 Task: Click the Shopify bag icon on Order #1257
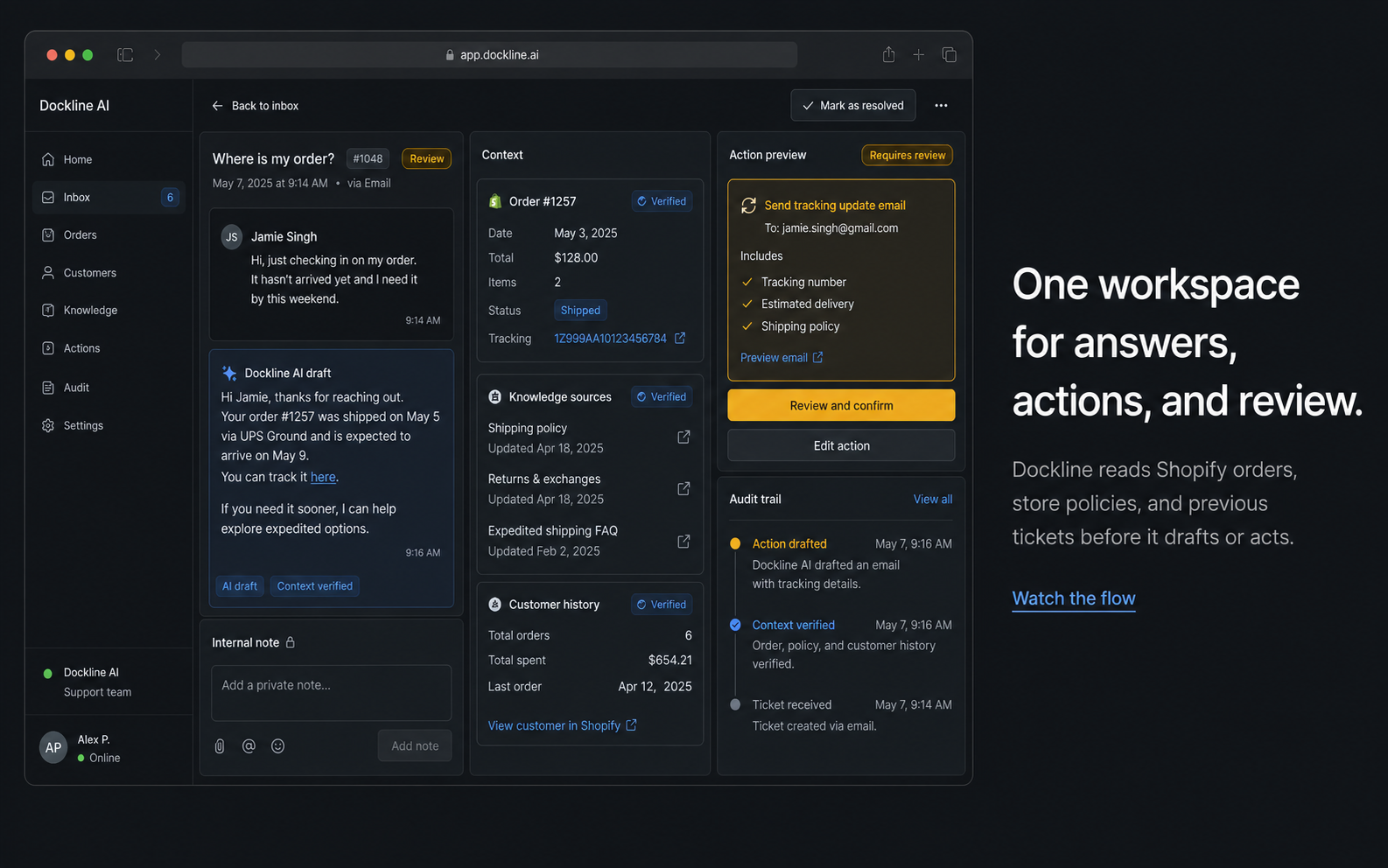[494, 201]
